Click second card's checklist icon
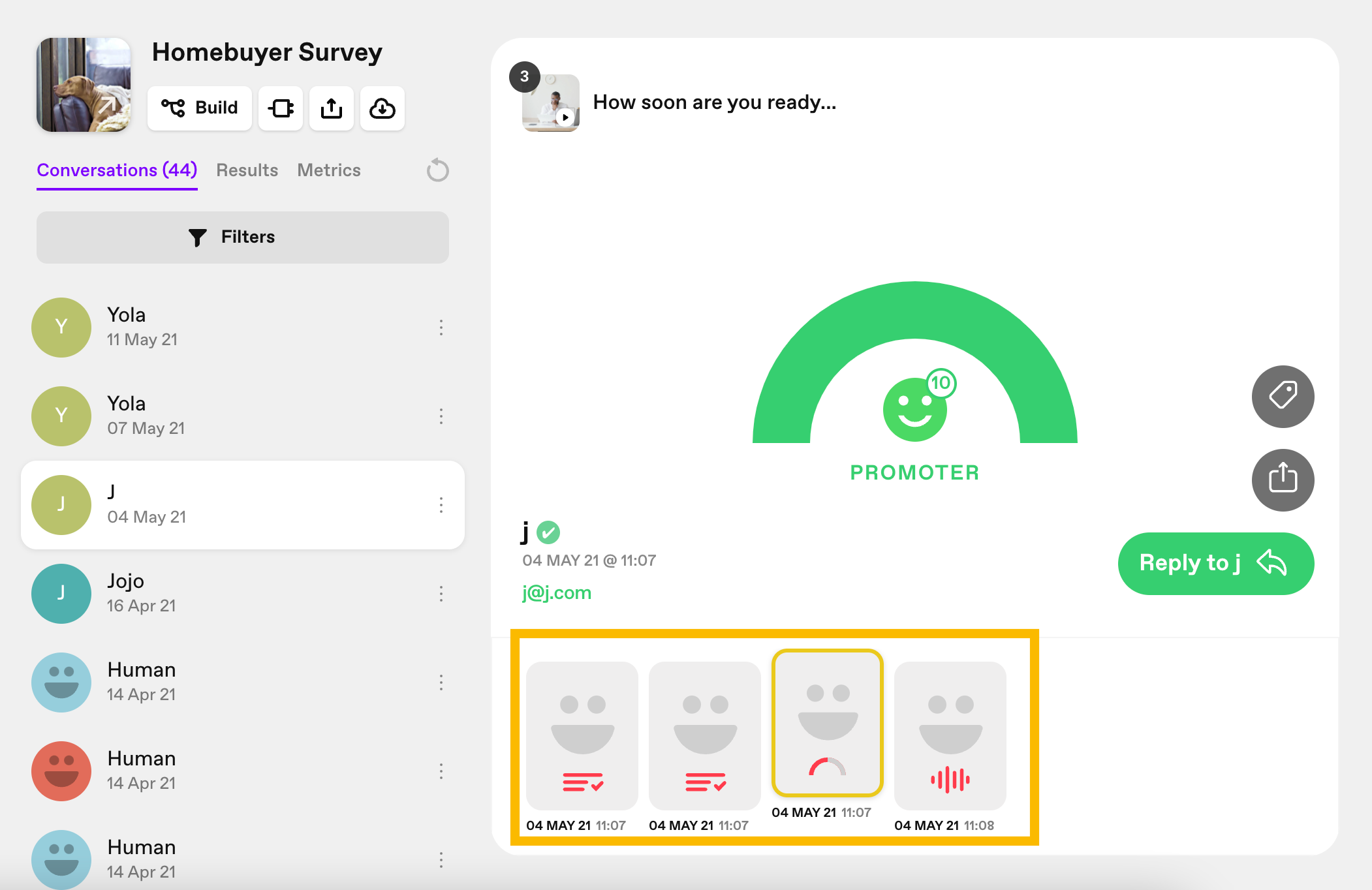 705,782
